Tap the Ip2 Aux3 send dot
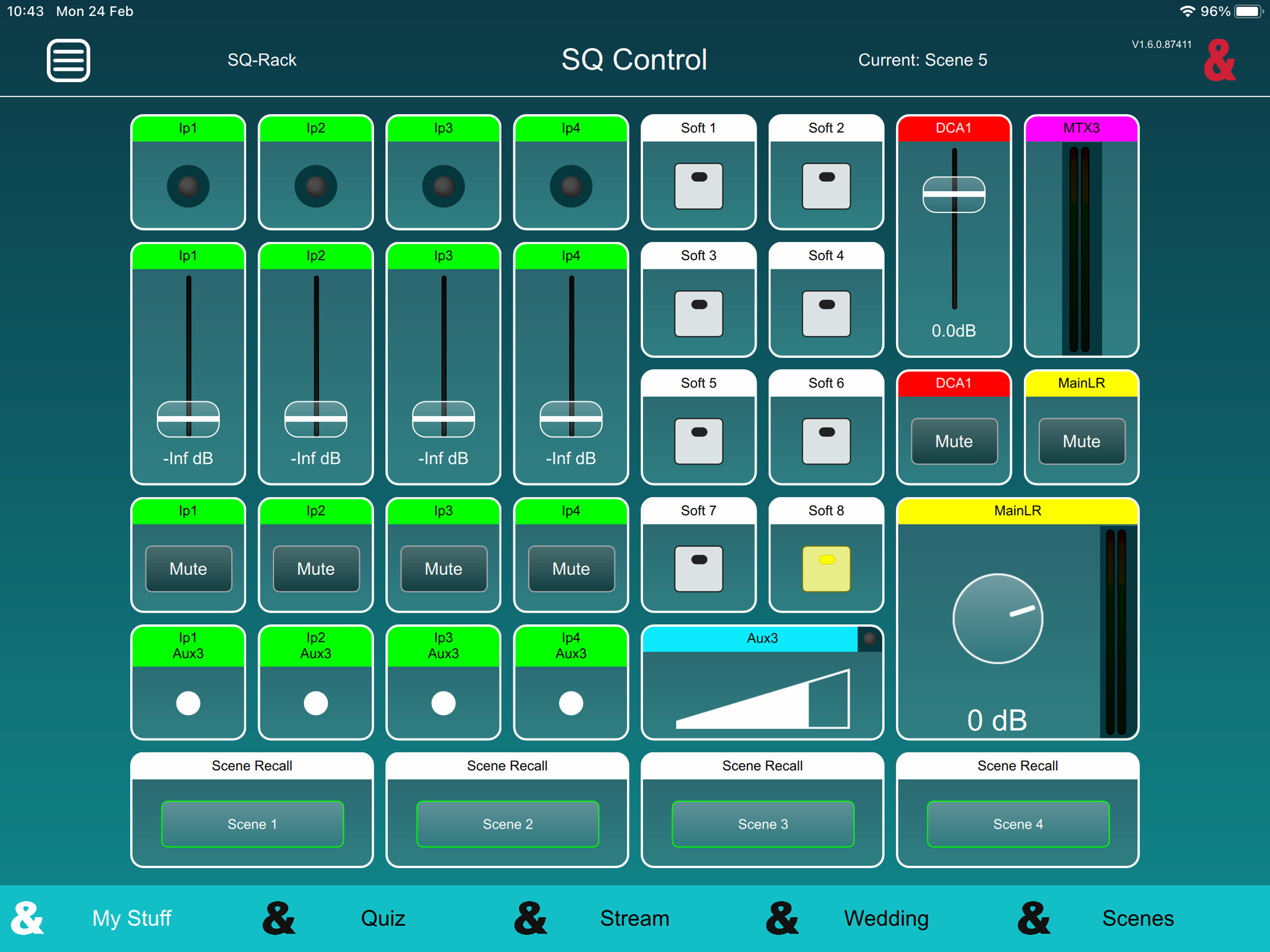The width and height of the screenshot is (1270, 952). click(x=316, y=703)
